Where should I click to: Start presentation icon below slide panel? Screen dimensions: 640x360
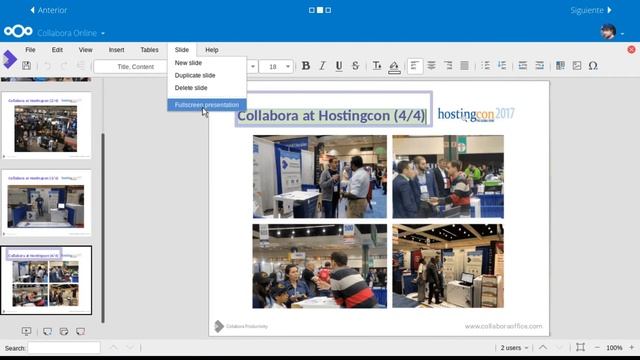click(27, 331)
